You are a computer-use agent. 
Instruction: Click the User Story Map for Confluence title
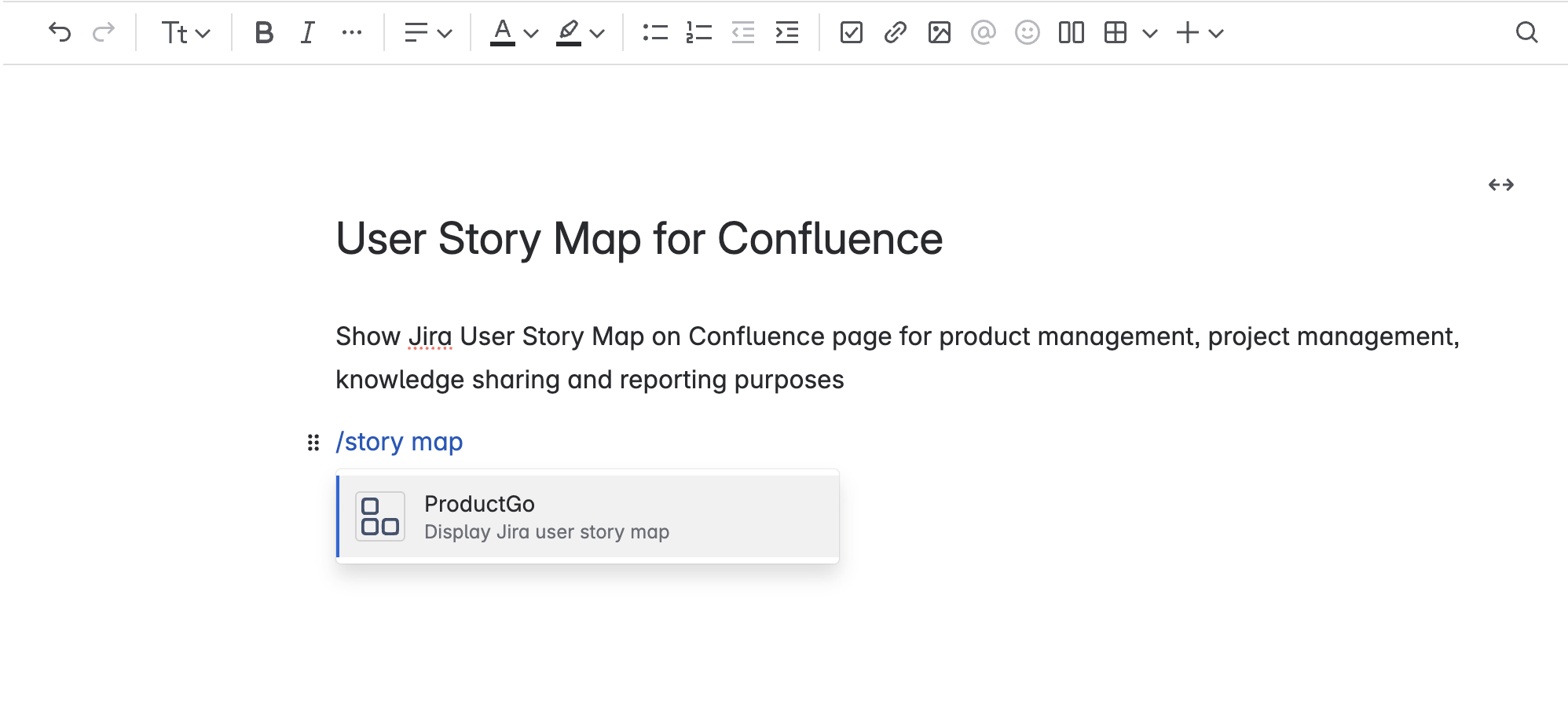[x=639, y=239]
